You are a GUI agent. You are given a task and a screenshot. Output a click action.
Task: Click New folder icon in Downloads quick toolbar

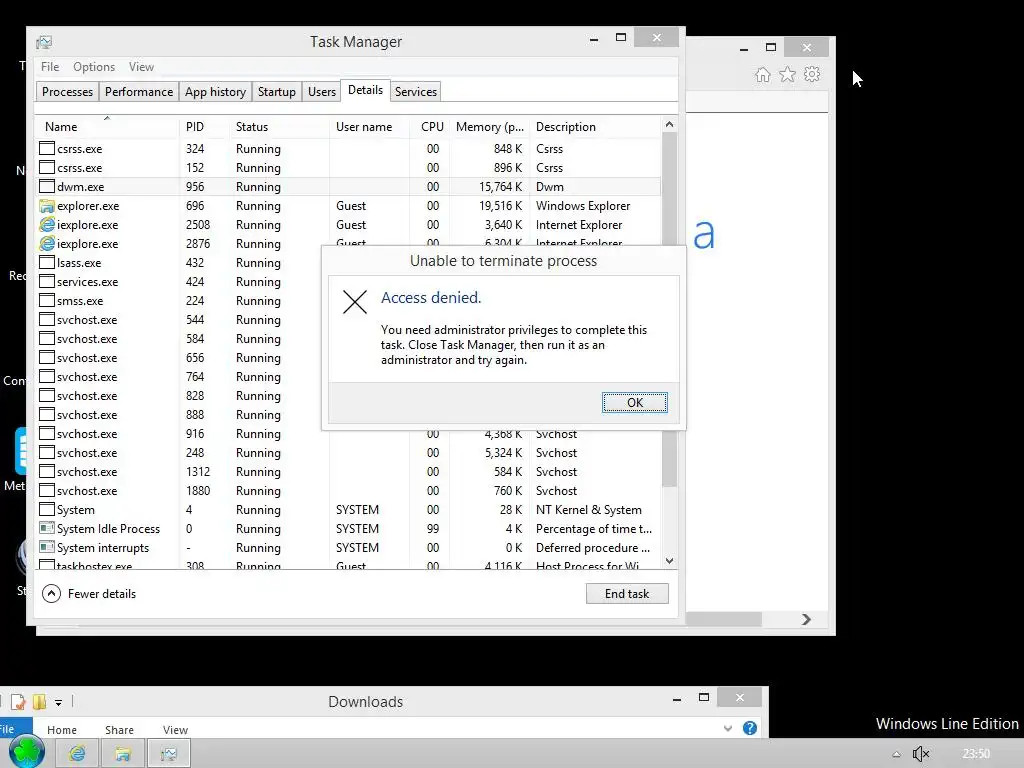(x=40, y=702)
